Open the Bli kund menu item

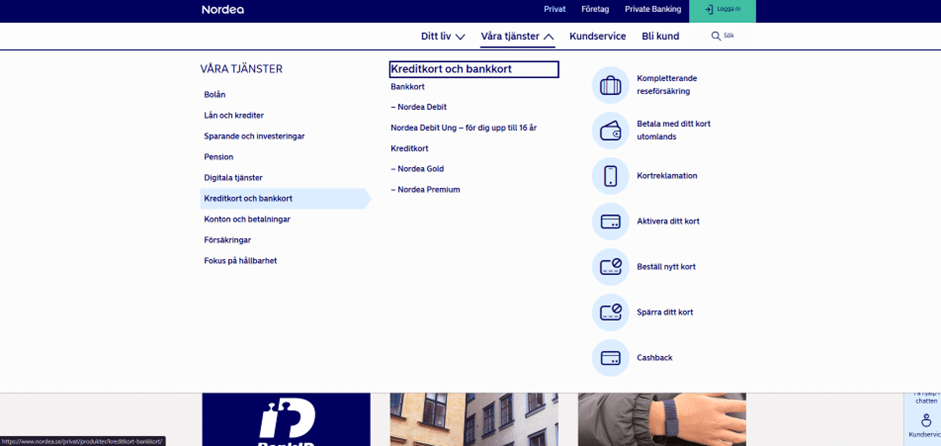(x=660, y=36)
